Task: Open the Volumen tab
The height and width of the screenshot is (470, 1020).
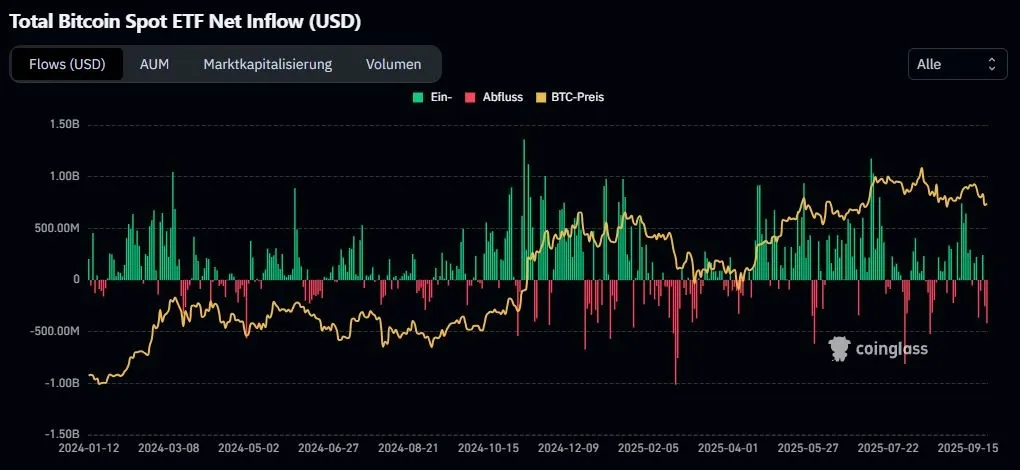Action: pyautogui.click(x=393, y=64)
